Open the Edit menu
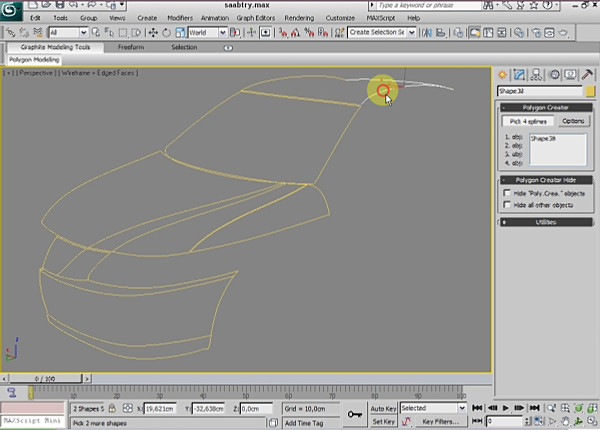 (x=35, y=18)
